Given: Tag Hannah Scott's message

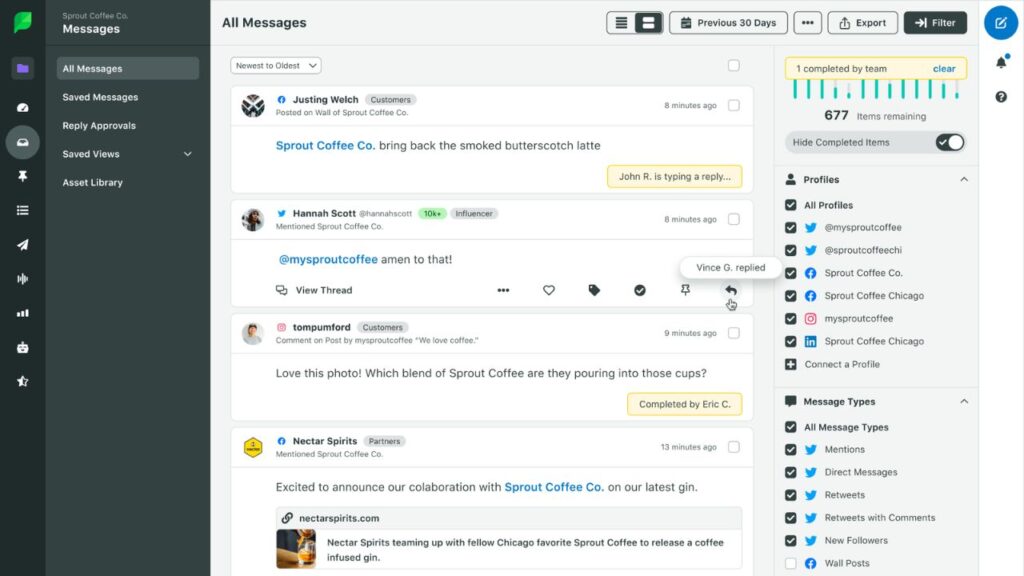Looking at the screenshot, I should tap(594, 290).
